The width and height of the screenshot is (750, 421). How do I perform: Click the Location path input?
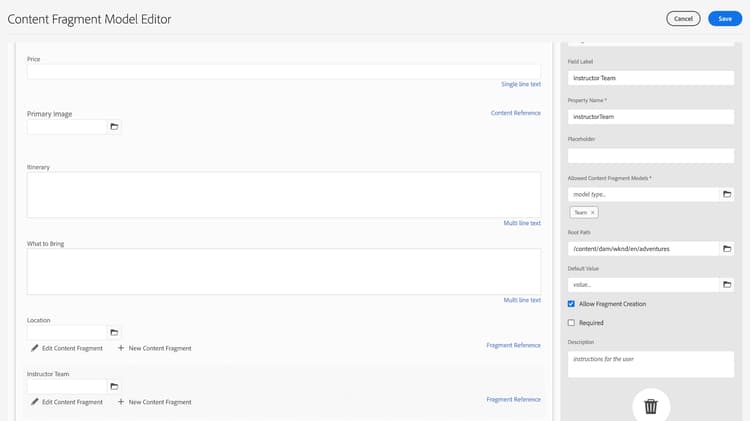(67, 332)
